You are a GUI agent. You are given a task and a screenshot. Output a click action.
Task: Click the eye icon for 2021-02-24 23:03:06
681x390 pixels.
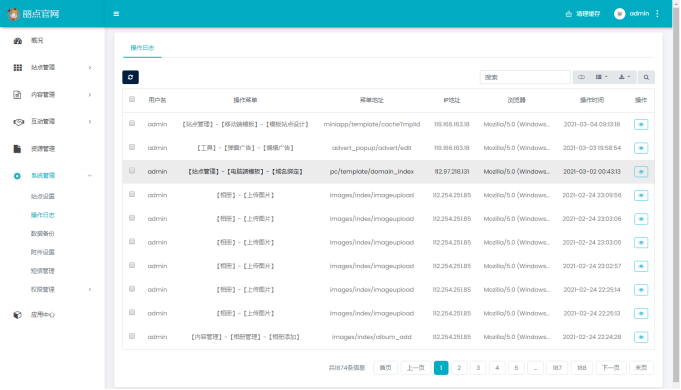[641, 219]
